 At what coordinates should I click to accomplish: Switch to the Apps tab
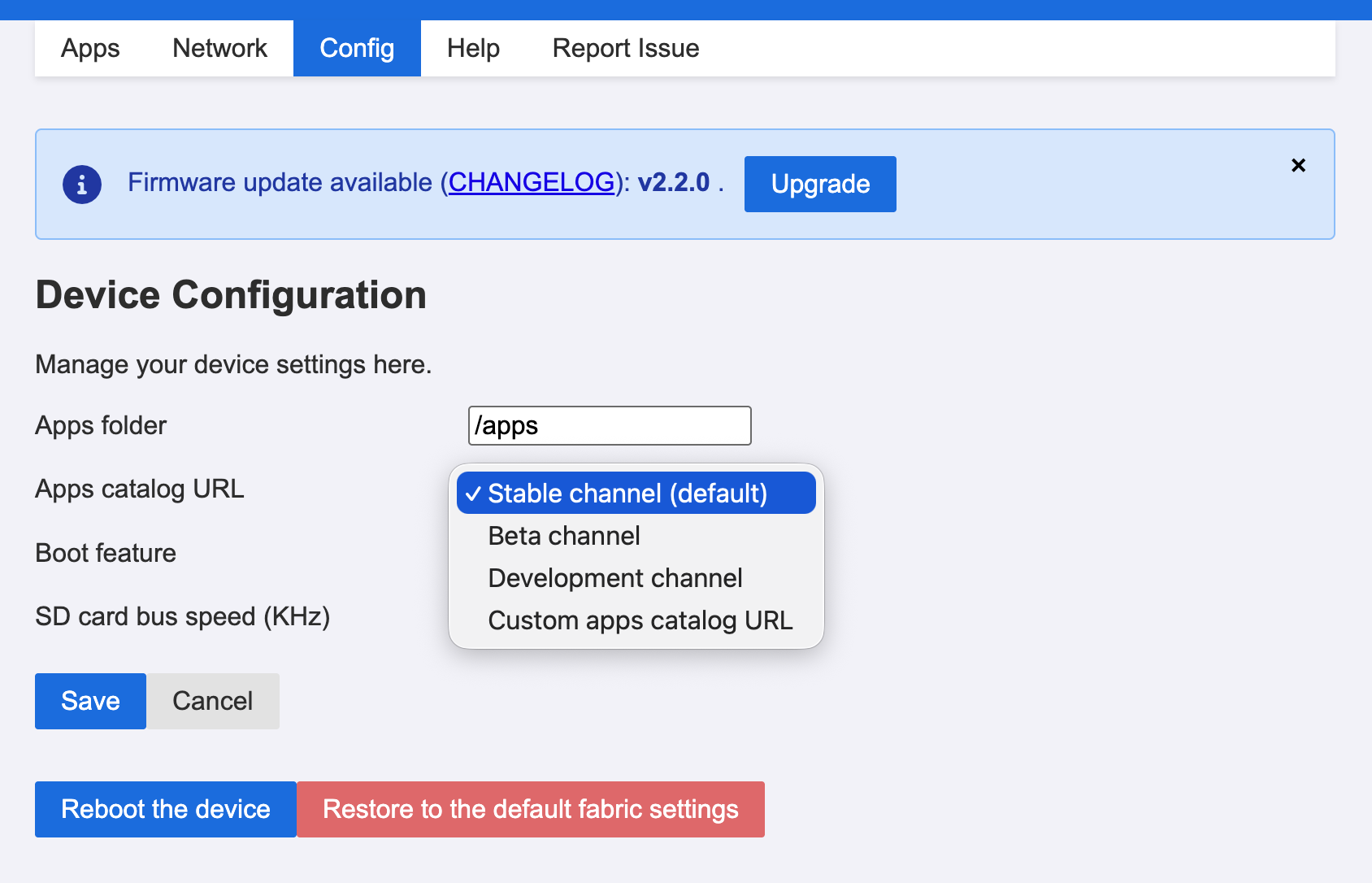coord(89,48)
